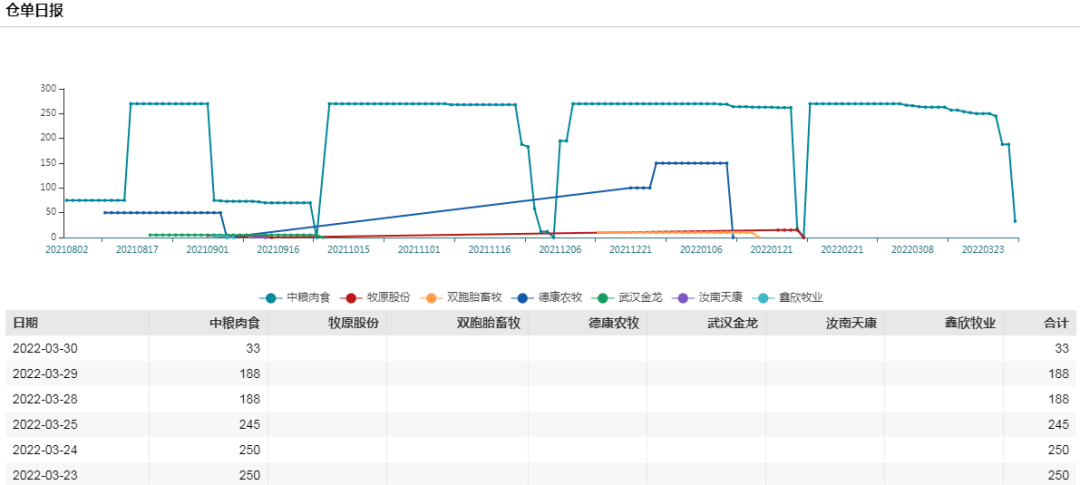Click the 2022-03-30 date row
This screenshot has width=1080, height=485.
tap(45, 348)
